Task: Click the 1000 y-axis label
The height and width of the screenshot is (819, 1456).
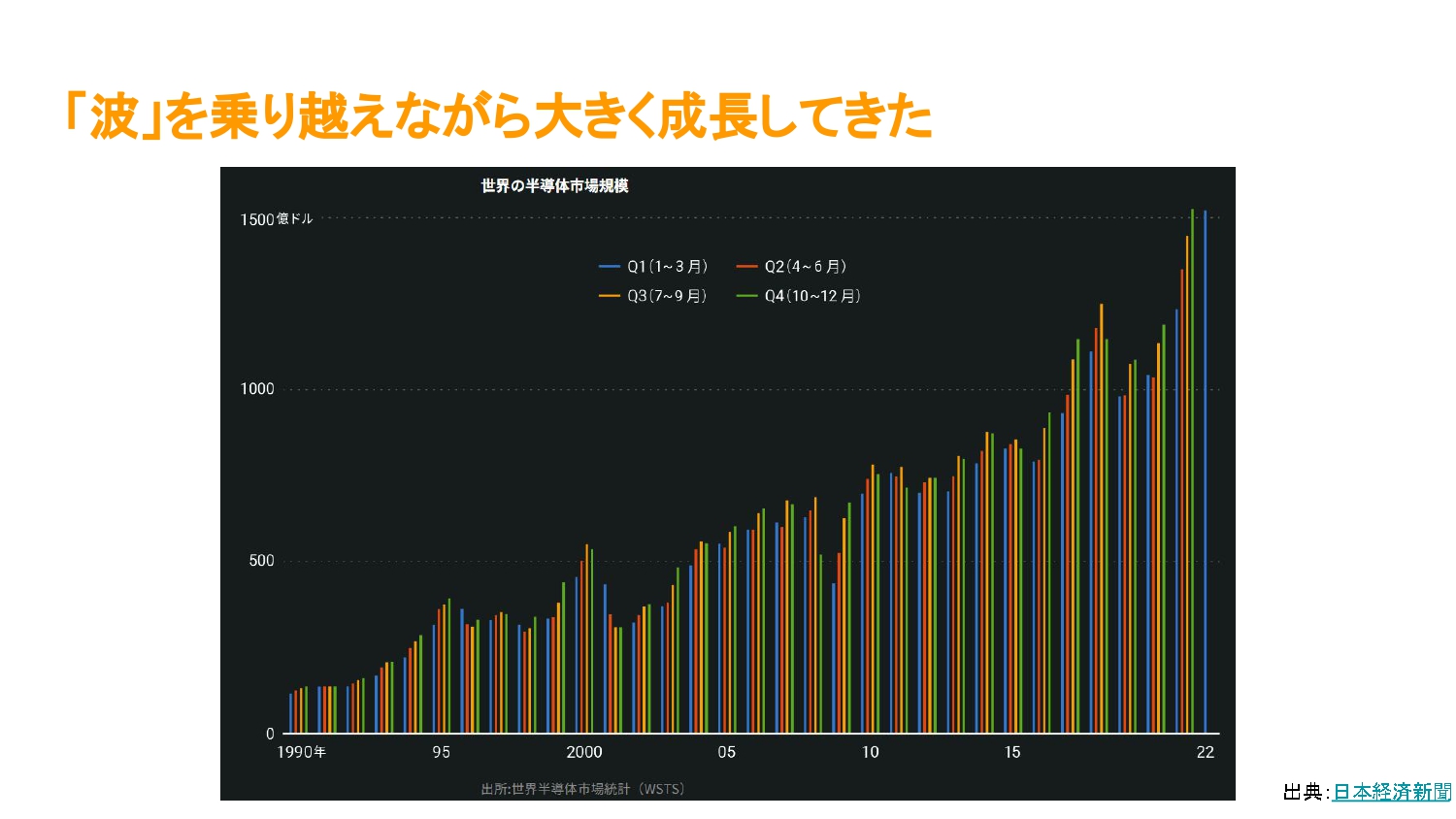Action: tap(257, 389)
